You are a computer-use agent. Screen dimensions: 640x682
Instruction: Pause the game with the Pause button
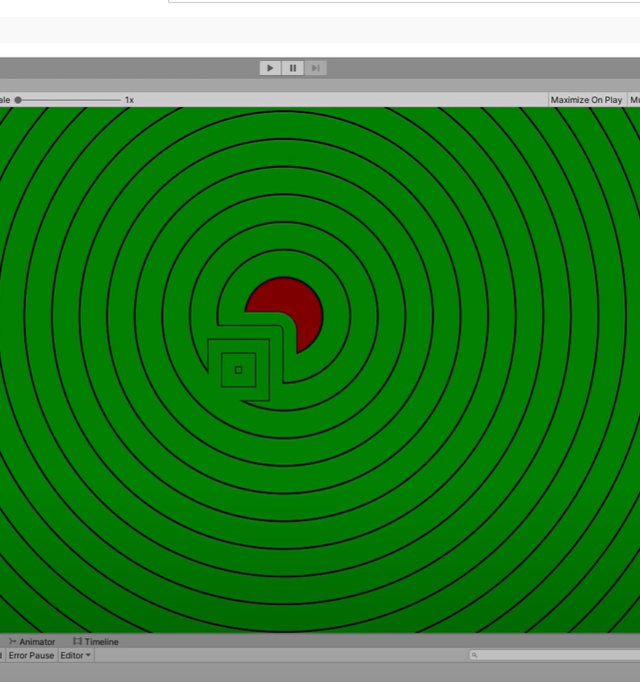293,68
